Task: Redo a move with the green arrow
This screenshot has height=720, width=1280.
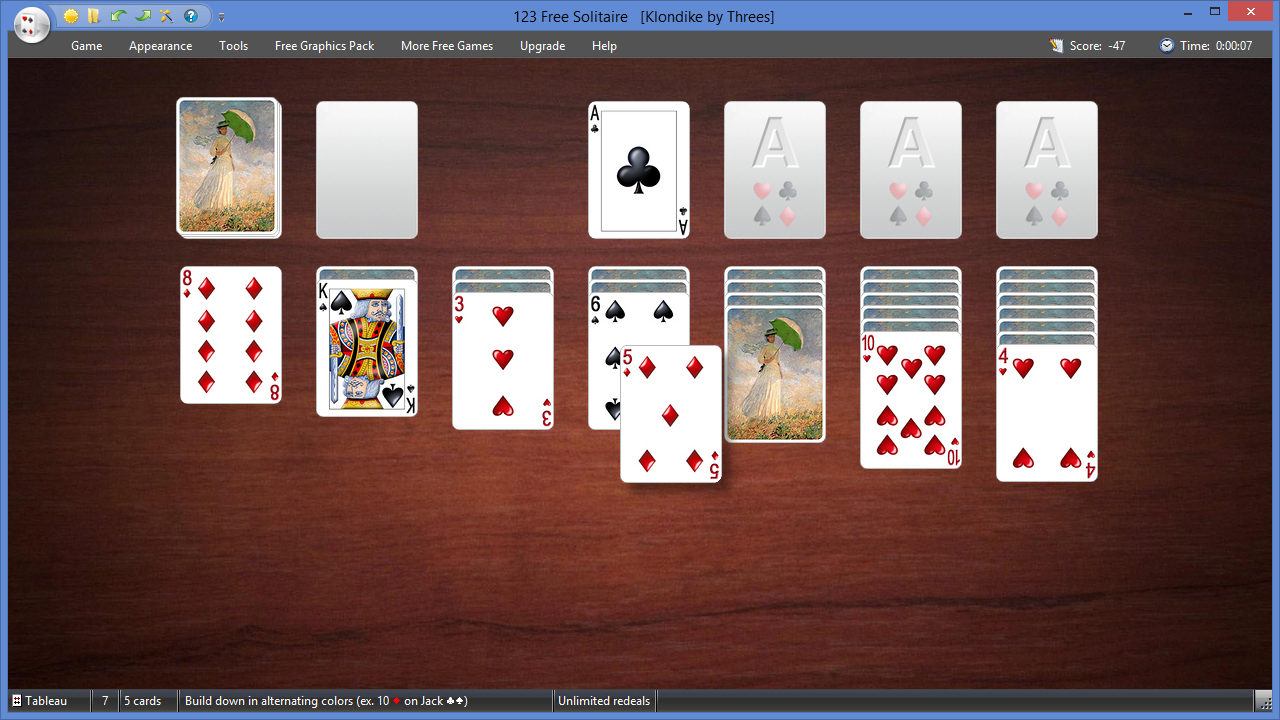Action: (x=143, y=16)
